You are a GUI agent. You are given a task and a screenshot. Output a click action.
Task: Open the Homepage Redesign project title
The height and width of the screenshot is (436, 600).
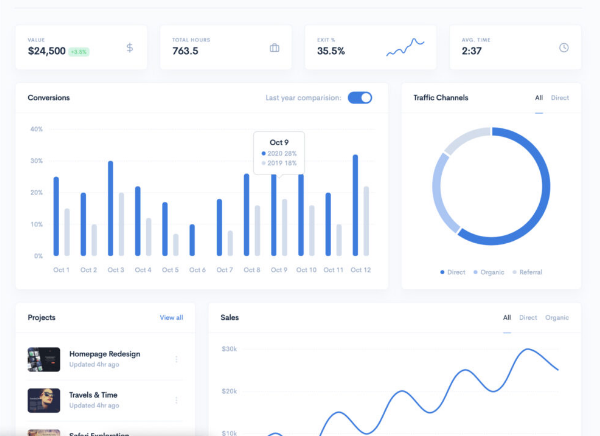click(104, 354)
